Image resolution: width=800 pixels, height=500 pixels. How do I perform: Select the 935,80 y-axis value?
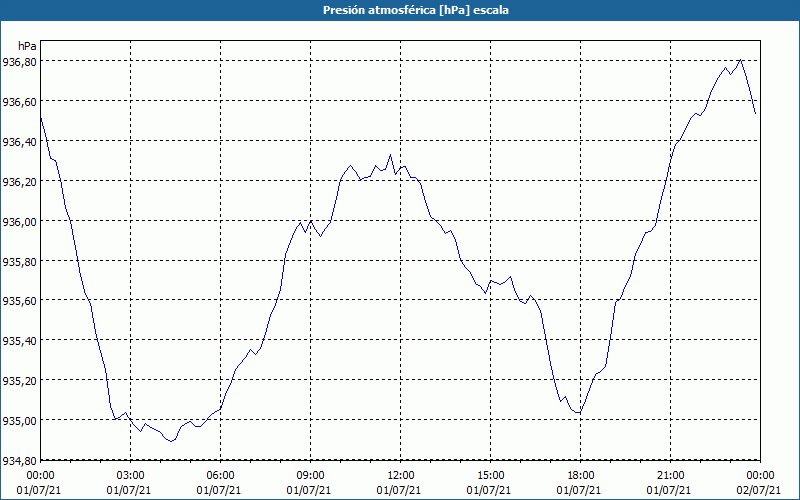19,261
